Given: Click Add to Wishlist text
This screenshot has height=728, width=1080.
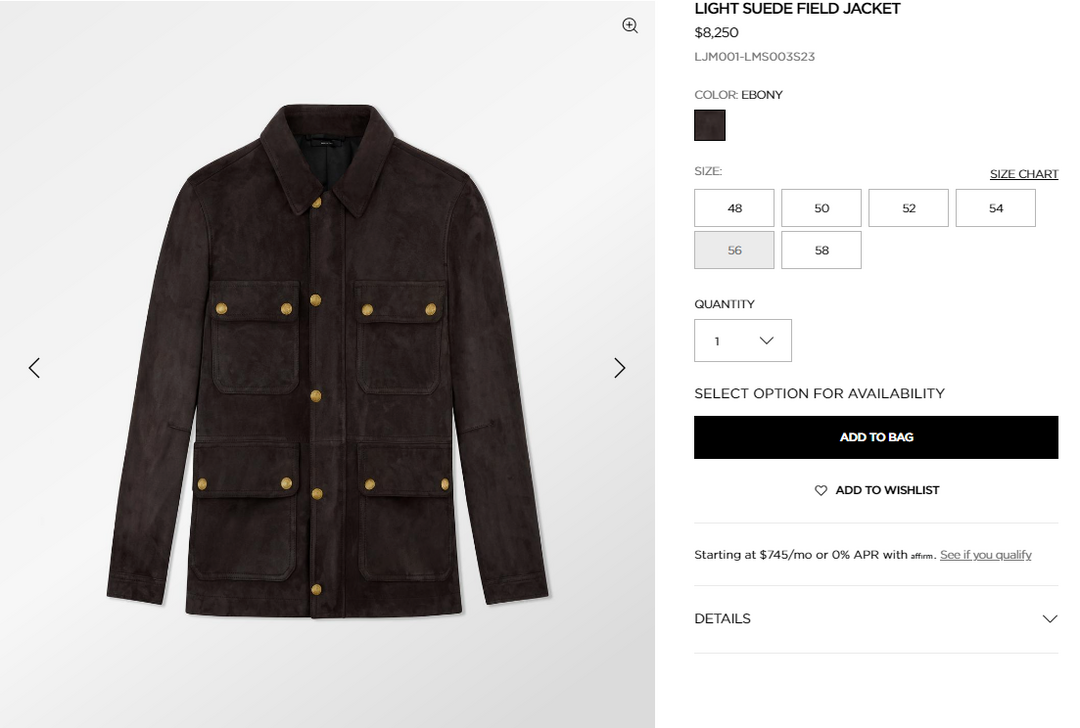Looking at the screenshot, I should coord(887,490).
